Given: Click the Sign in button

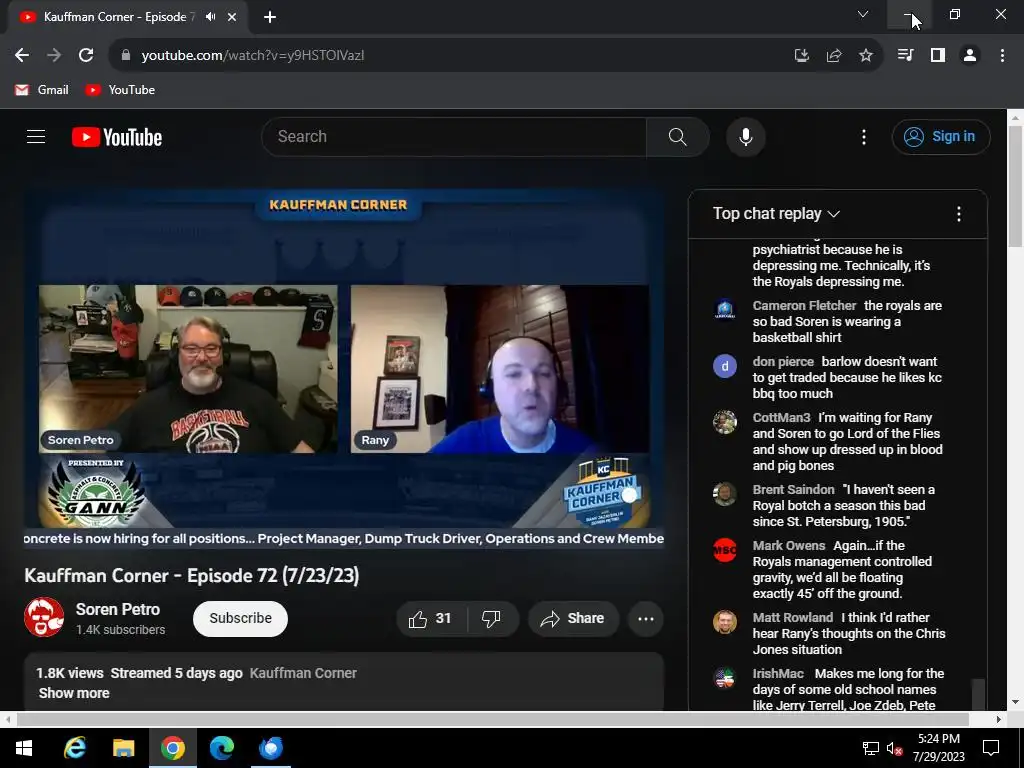Looking at the screenshot, I should 940,136.
